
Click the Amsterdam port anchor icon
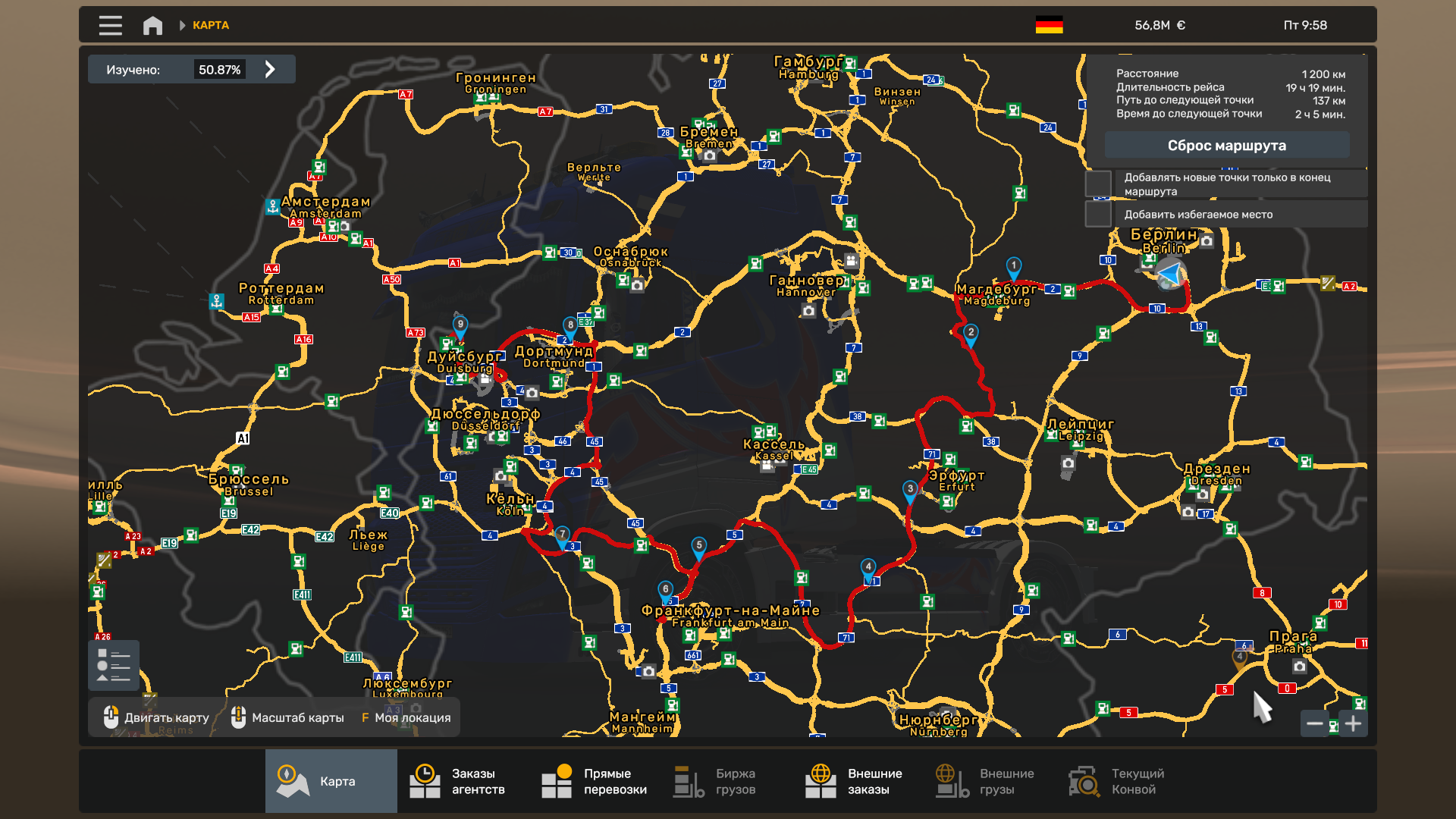click(273, 206)
